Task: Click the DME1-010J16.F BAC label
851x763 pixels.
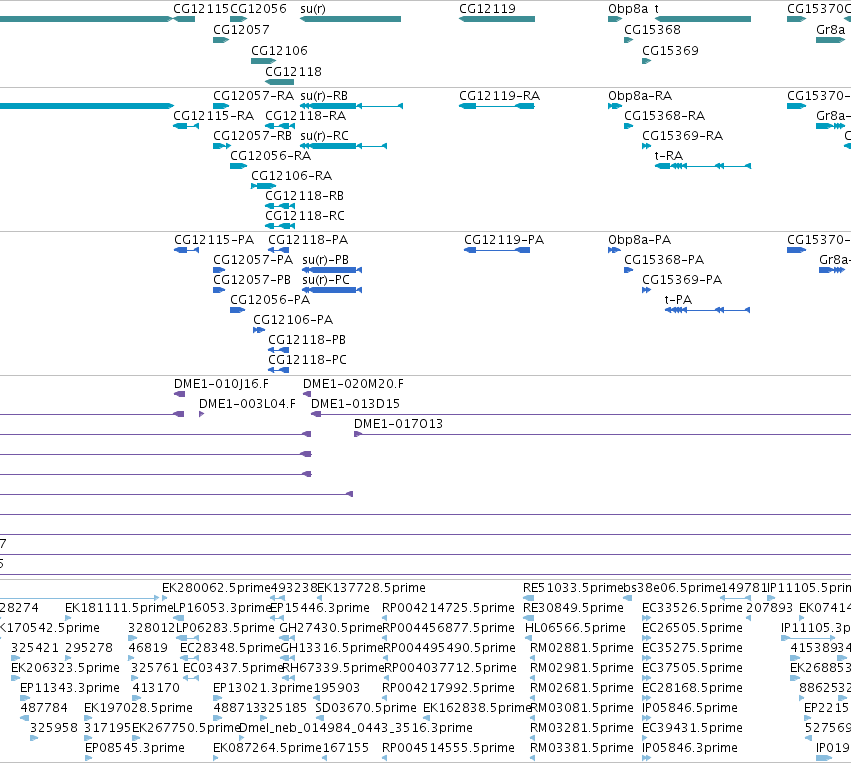Action: pos(221,384)
